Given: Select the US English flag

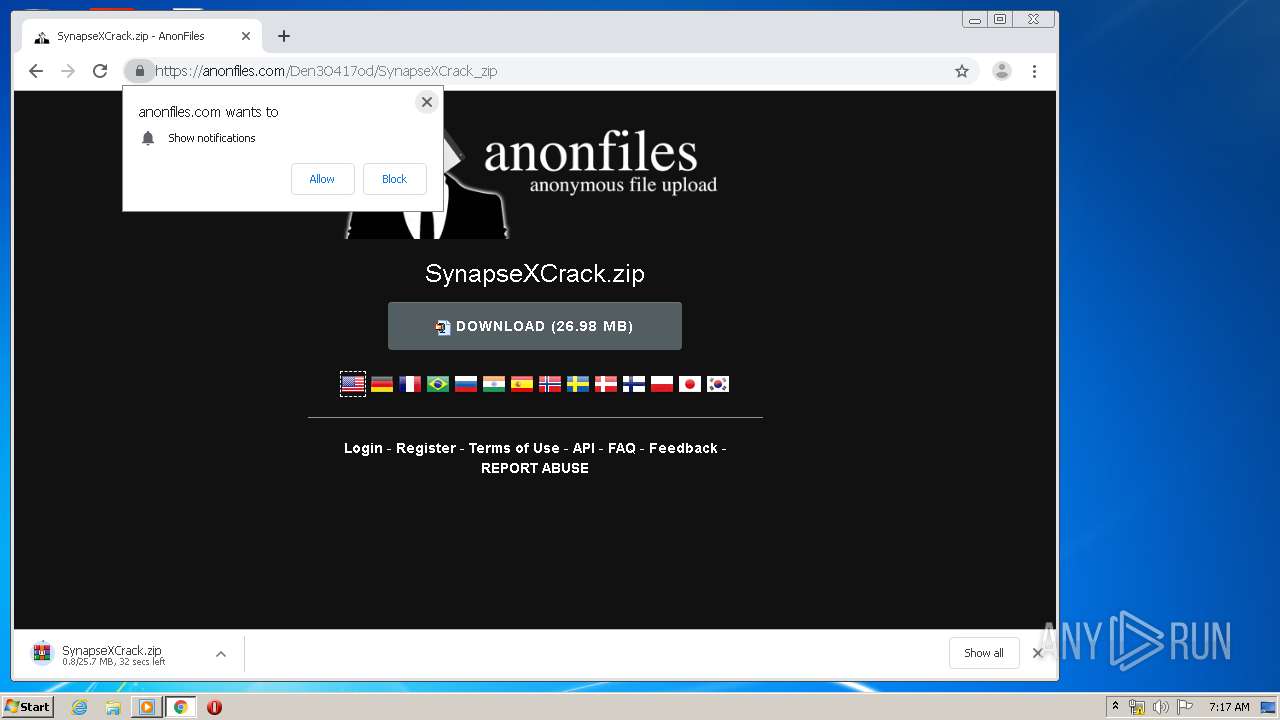Looking at the screenshot, I should 353,384.
